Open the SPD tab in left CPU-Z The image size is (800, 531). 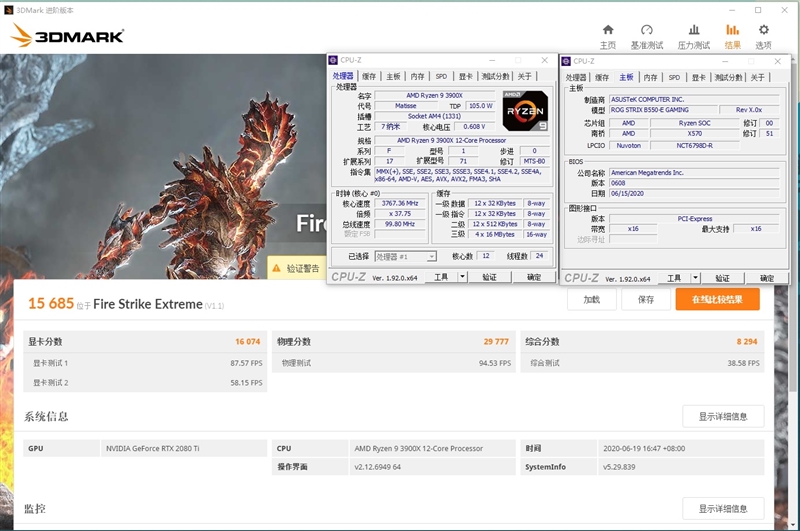tap(441, 77)
